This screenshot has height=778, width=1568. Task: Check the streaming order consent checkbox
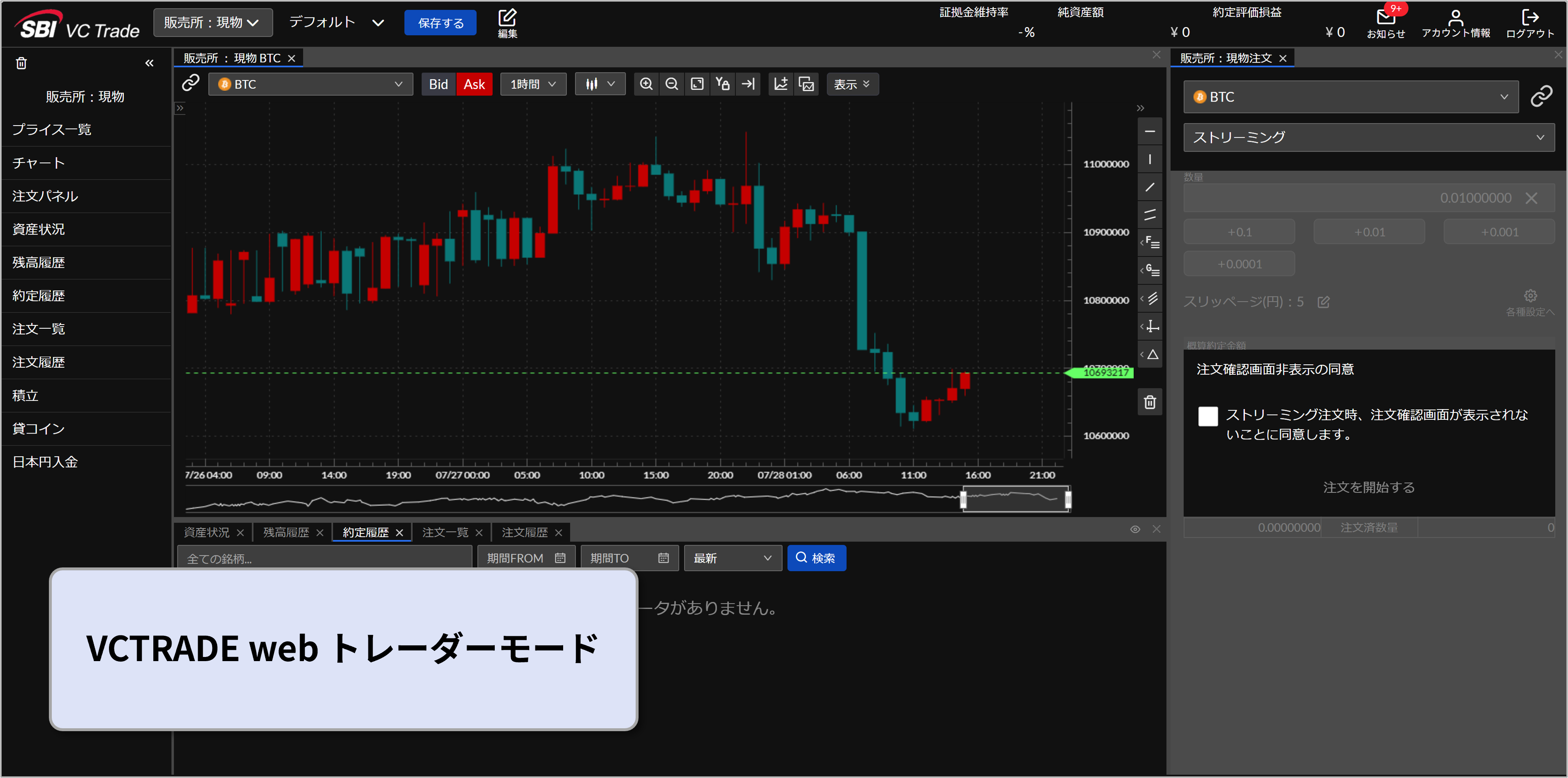point(1207,416)
